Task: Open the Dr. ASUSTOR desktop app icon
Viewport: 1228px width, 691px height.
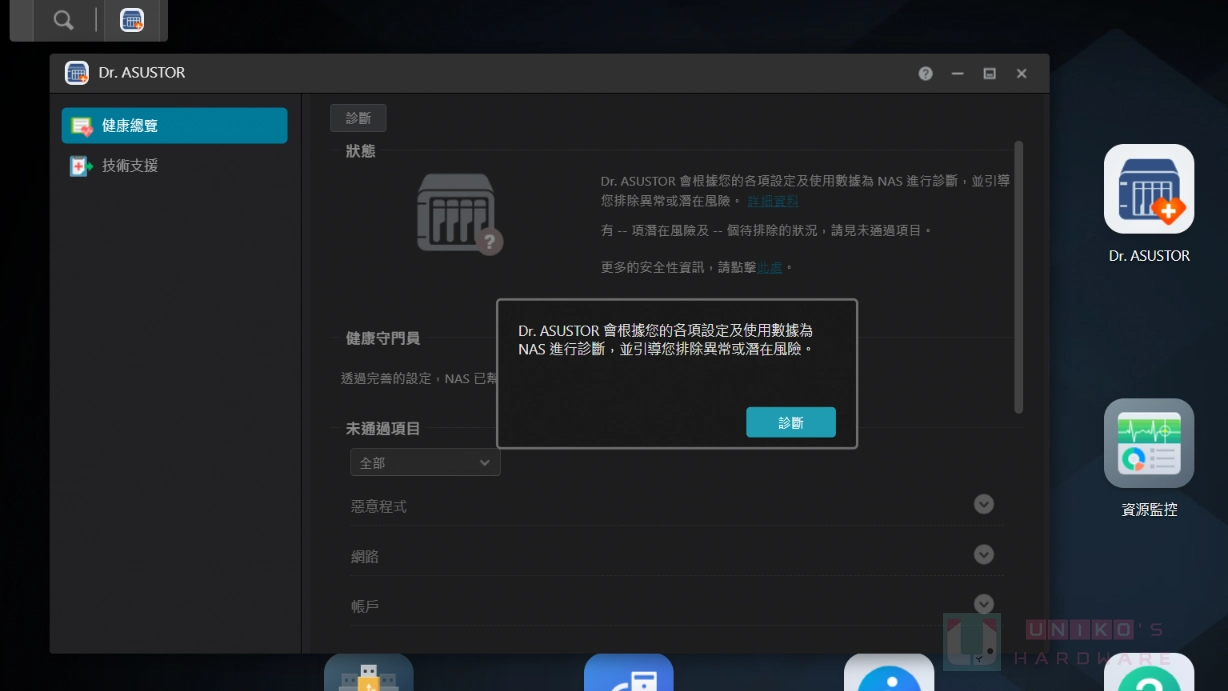Action: click(x=1149, y=189)
